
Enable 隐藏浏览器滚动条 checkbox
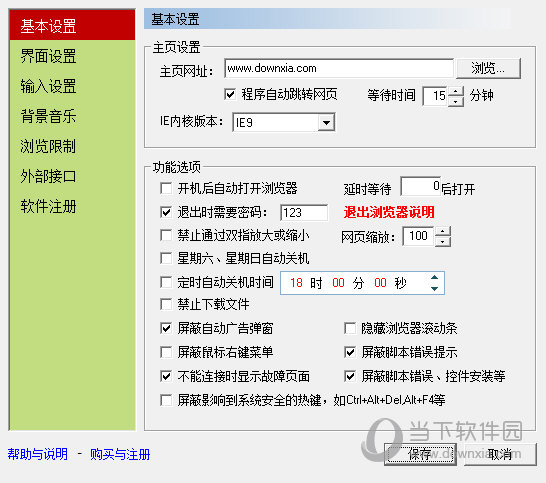click(350, 328)
